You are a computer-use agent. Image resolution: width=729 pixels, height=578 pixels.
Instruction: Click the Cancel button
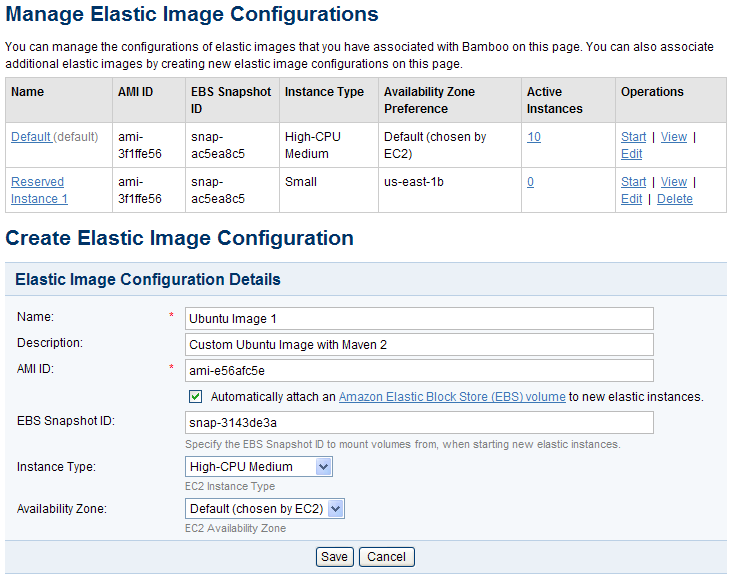coord(386,557)
